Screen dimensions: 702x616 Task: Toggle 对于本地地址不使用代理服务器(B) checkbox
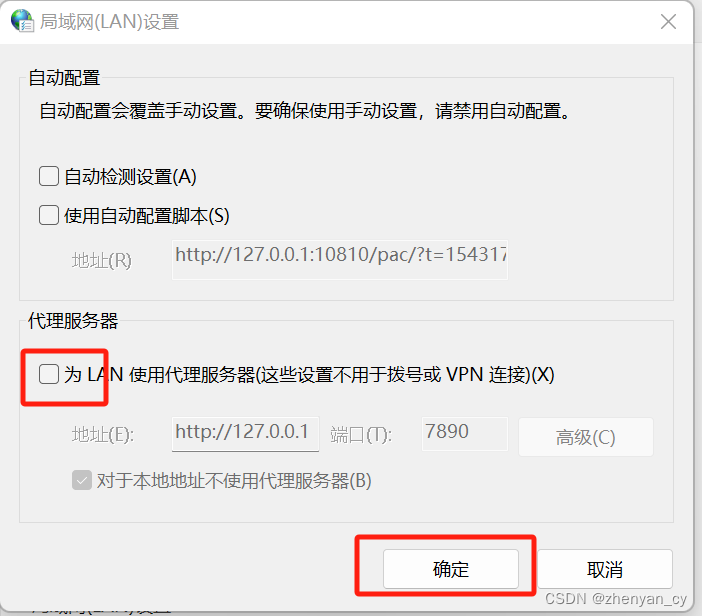82,480
